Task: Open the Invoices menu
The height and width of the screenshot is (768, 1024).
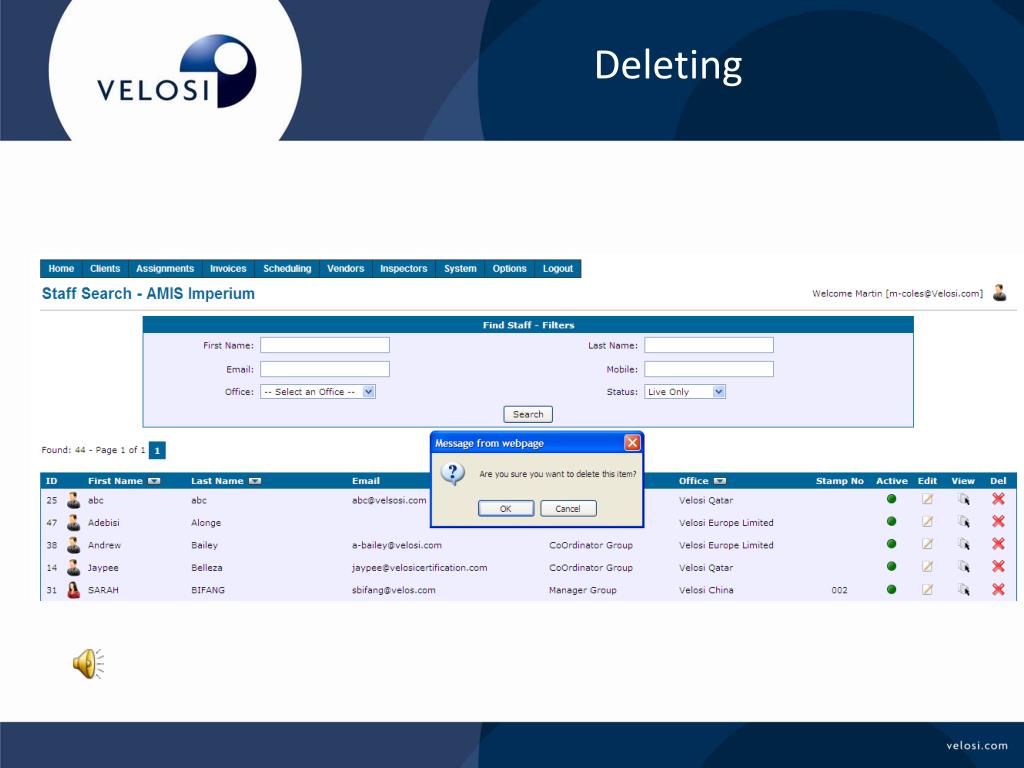Action: [228, 268]
